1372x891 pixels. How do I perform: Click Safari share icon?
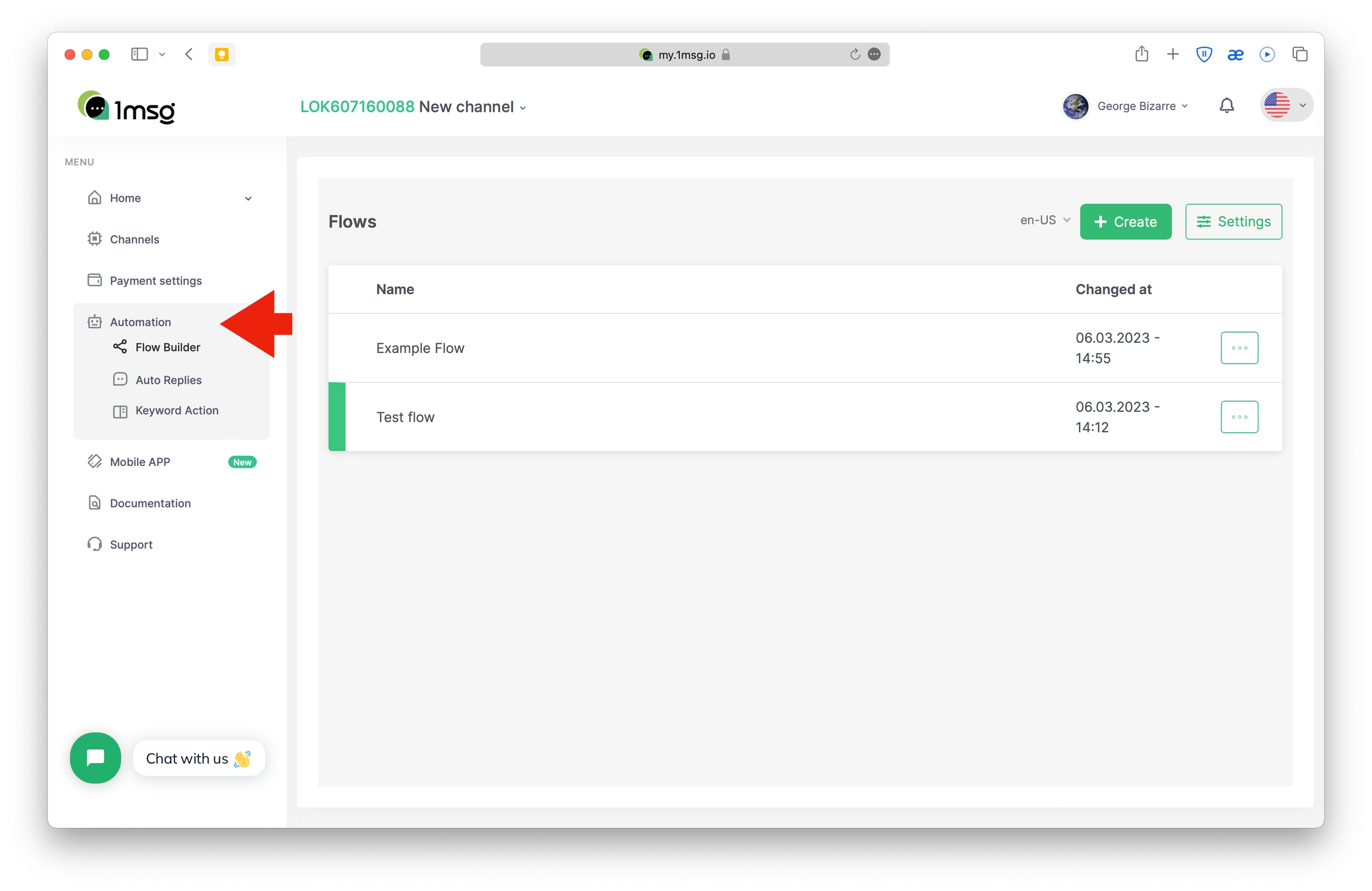[x=1141, y=54]
